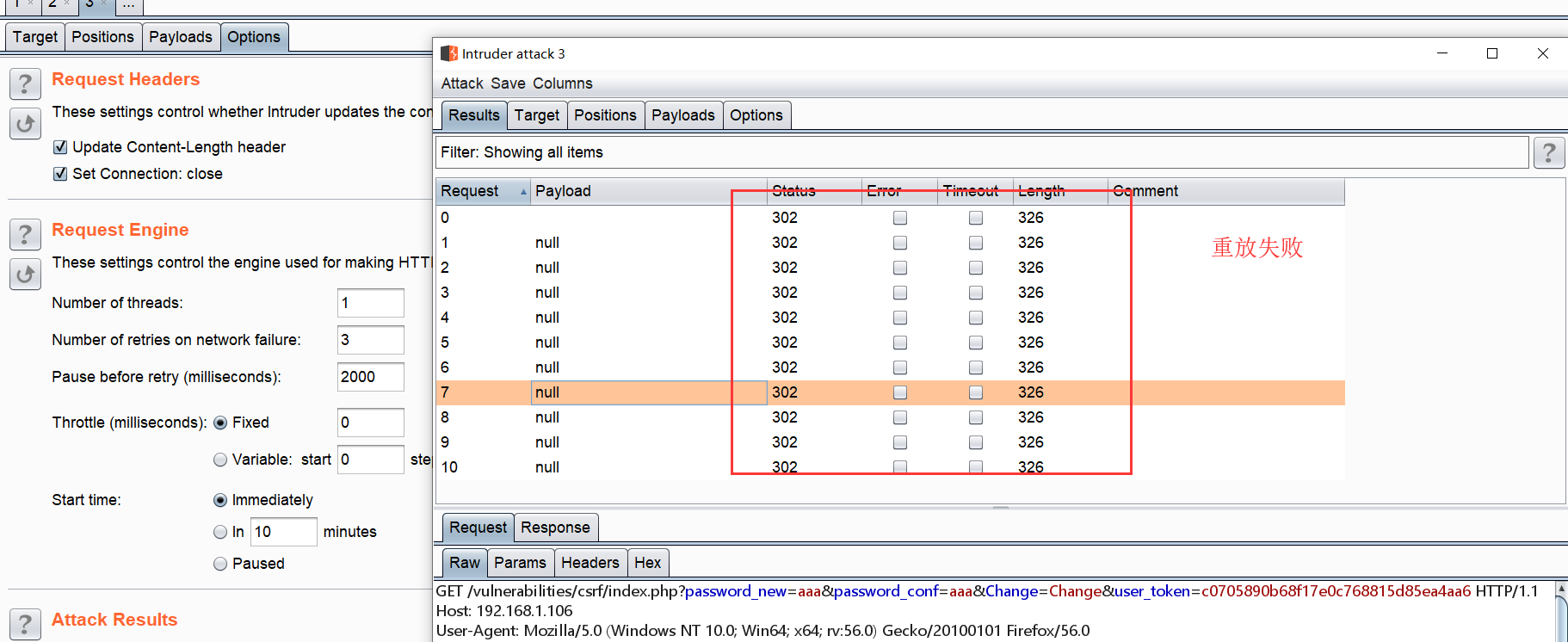This screenshot has width=1568, height=642.
Task: Open the main Intruder Target tab
Action: tap(34, 37)
